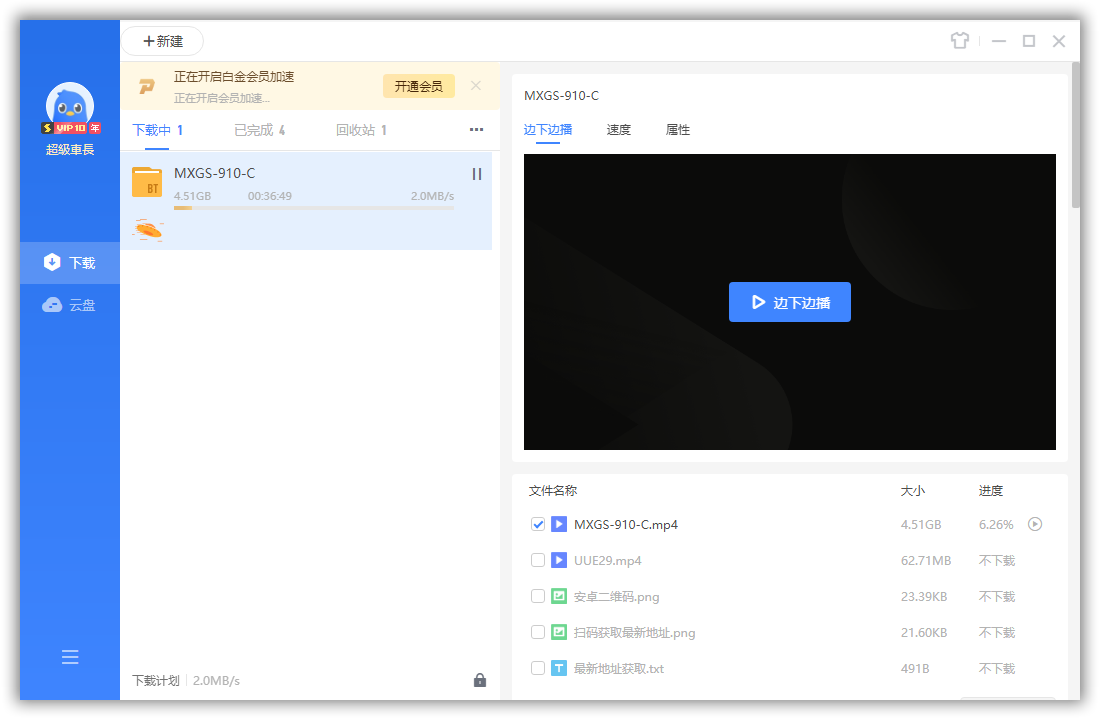Open the 下载 section in sidebar
This screenshot has width=1100, height=720.
tap(69, 262)
